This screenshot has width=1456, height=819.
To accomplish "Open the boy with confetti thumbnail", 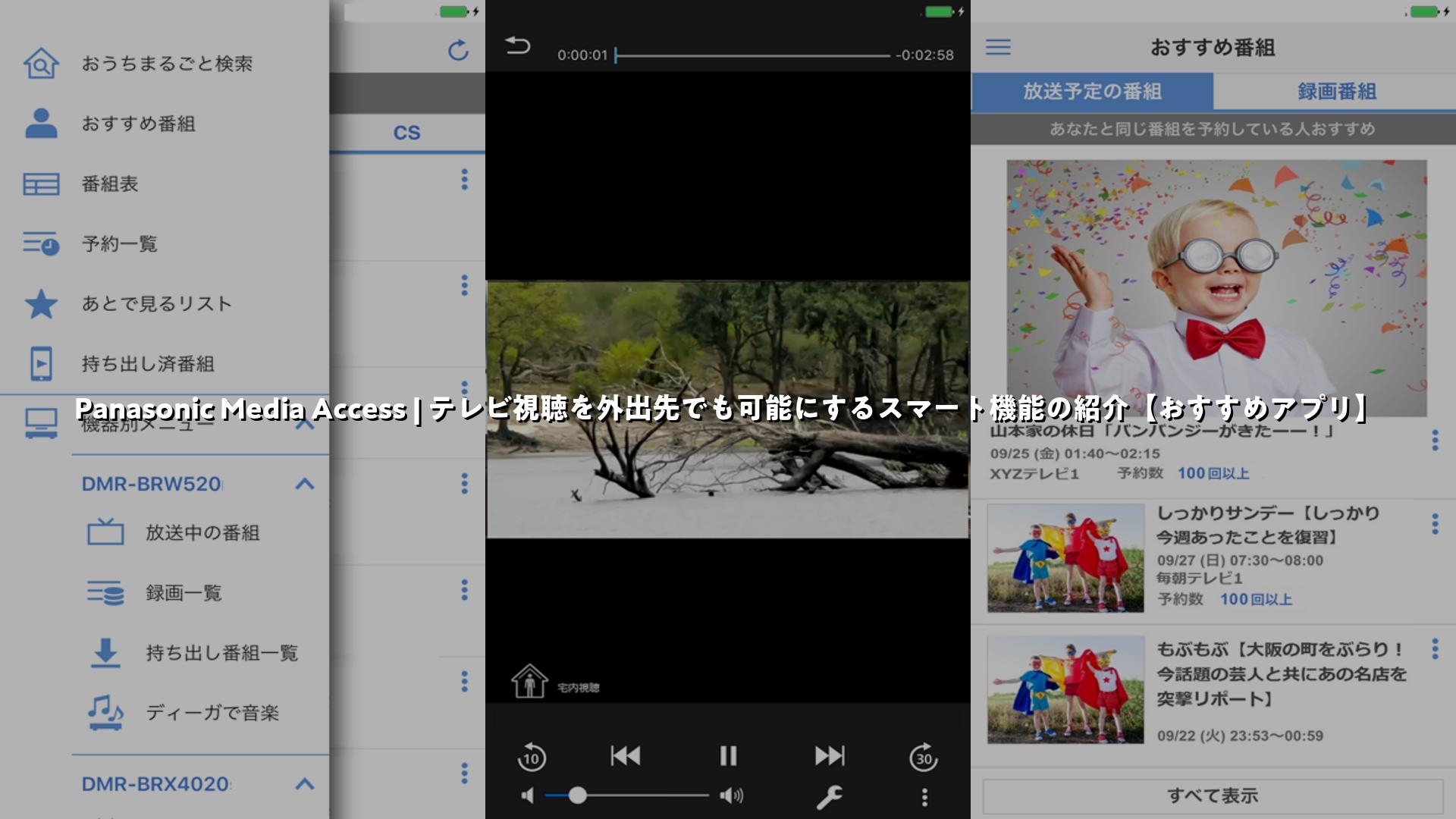I will tap(1216, 288).
